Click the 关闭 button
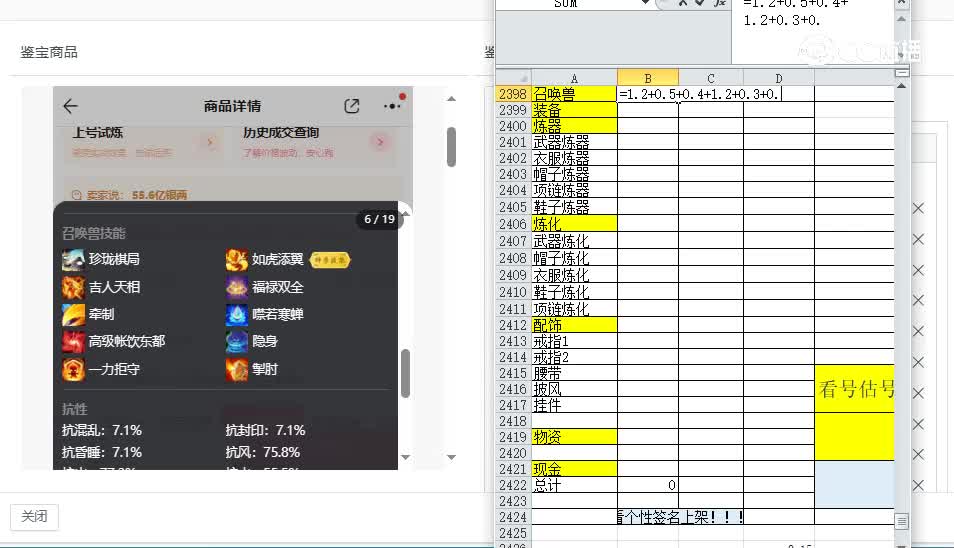The image size is (954, 548). (34, 517)
